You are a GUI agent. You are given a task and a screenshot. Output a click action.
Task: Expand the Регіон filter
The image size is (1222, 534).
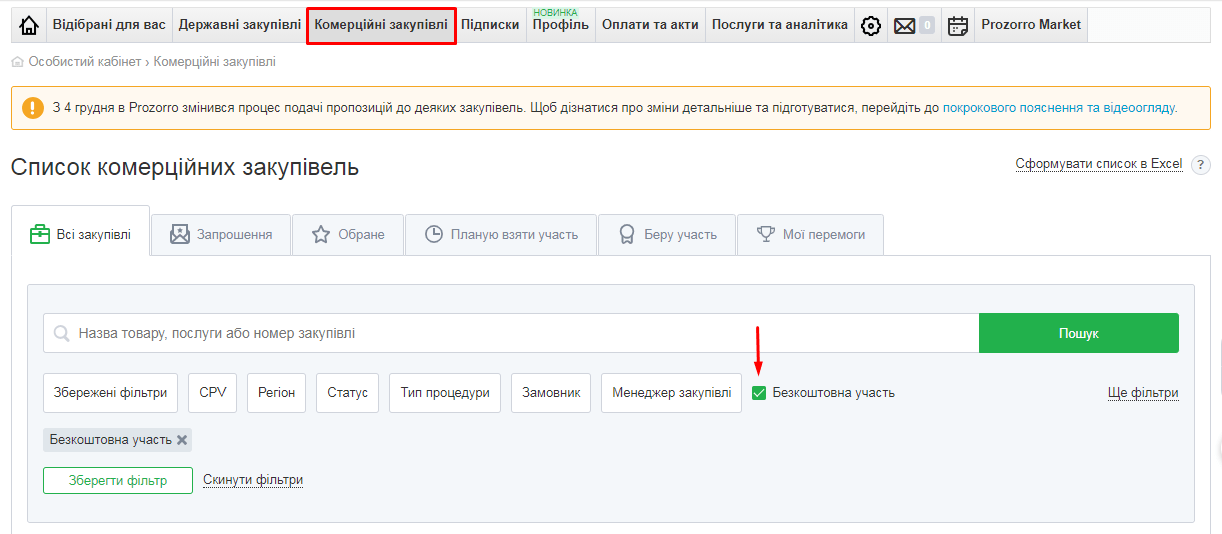coord(277,393)
